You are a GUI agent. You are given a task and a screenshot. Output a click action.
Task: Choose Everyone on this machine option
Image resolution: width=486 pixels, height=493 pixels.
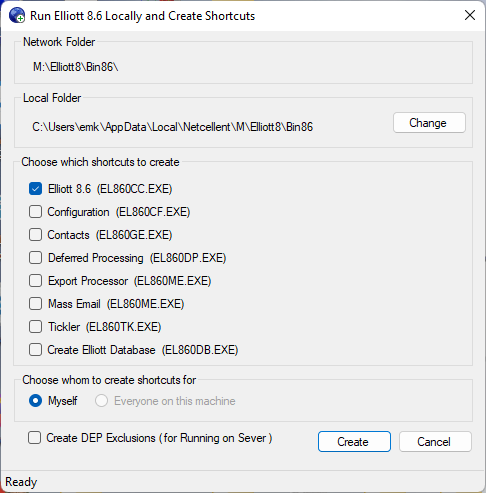(101, 401)
